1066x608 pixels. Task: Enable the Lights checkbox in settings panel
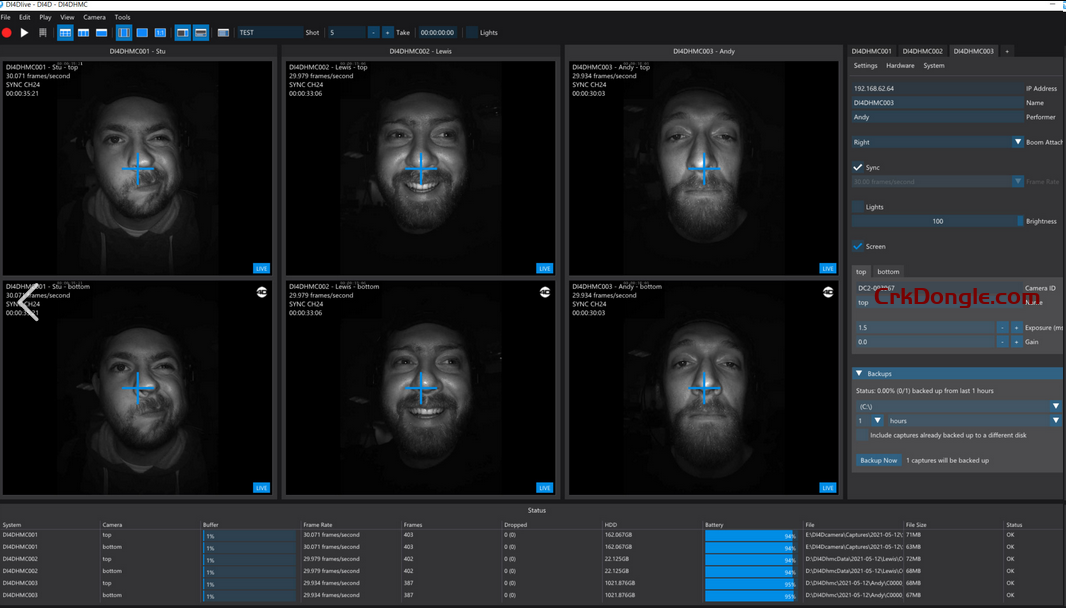[858, 207]
